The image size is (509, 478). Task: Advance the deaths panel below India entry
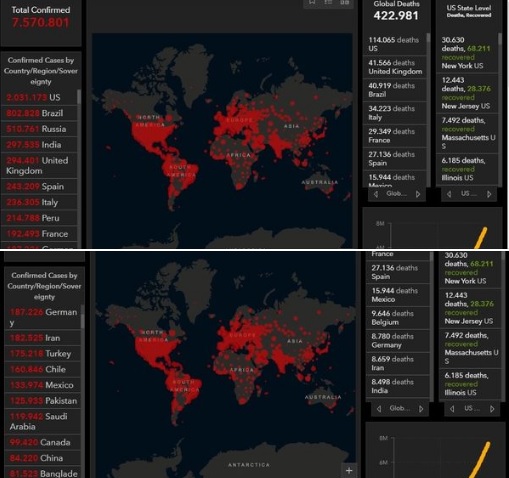point(421,409)
